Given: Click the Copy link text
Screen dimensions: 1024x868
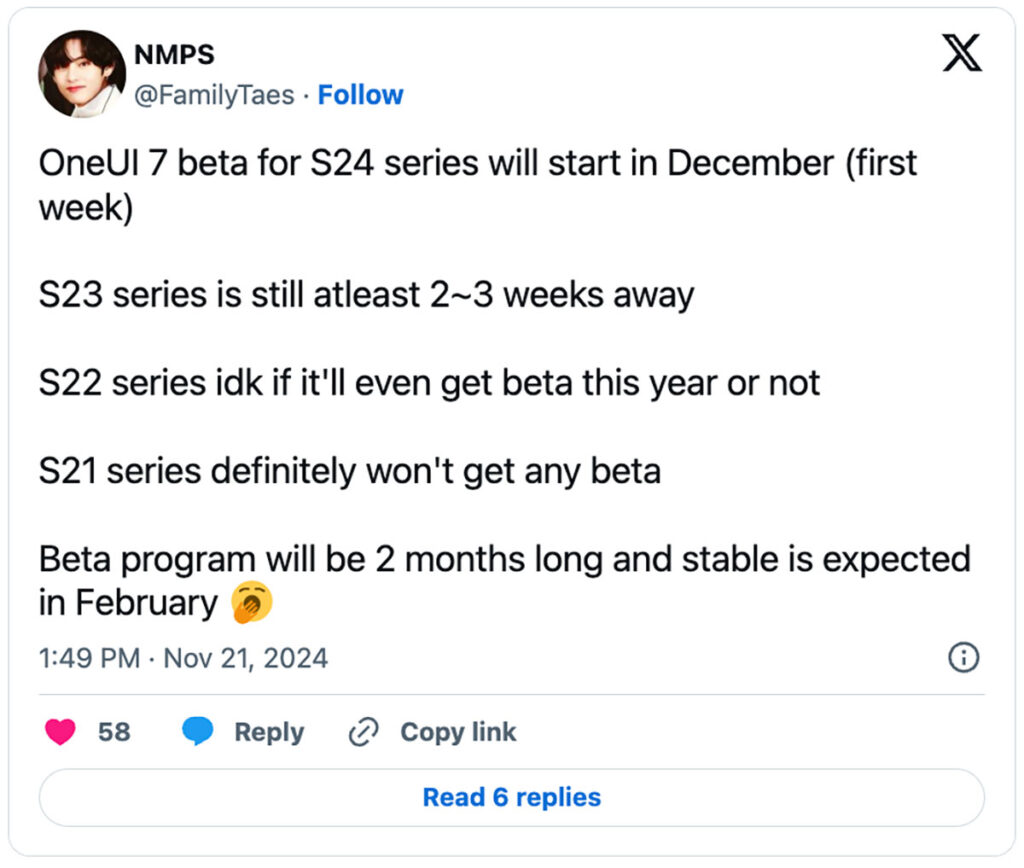Looking at the screenshot, I should point(458,731).
